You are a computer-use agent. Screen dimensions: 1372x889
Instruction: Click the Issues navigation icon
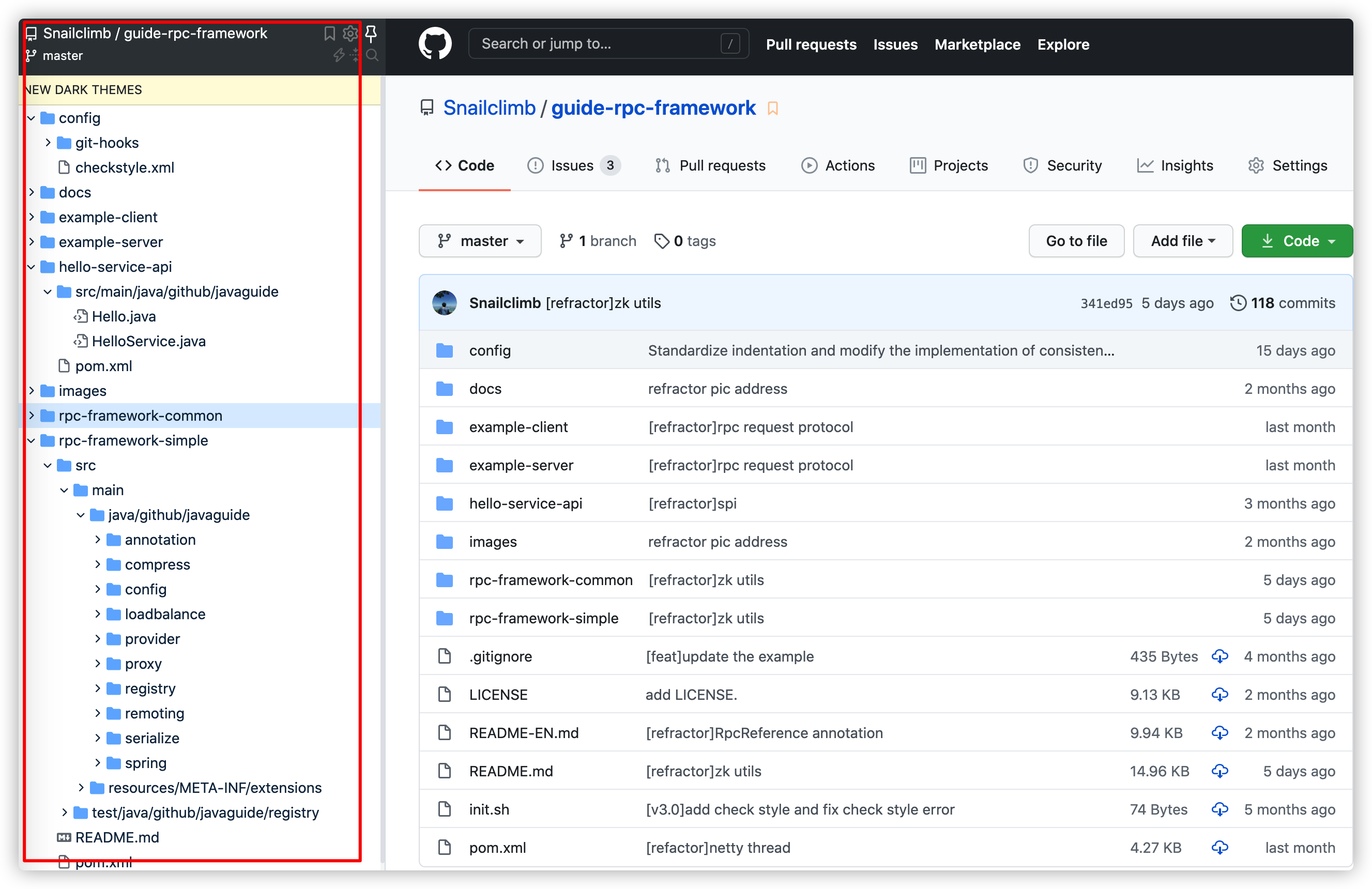[x=537, y=166]
